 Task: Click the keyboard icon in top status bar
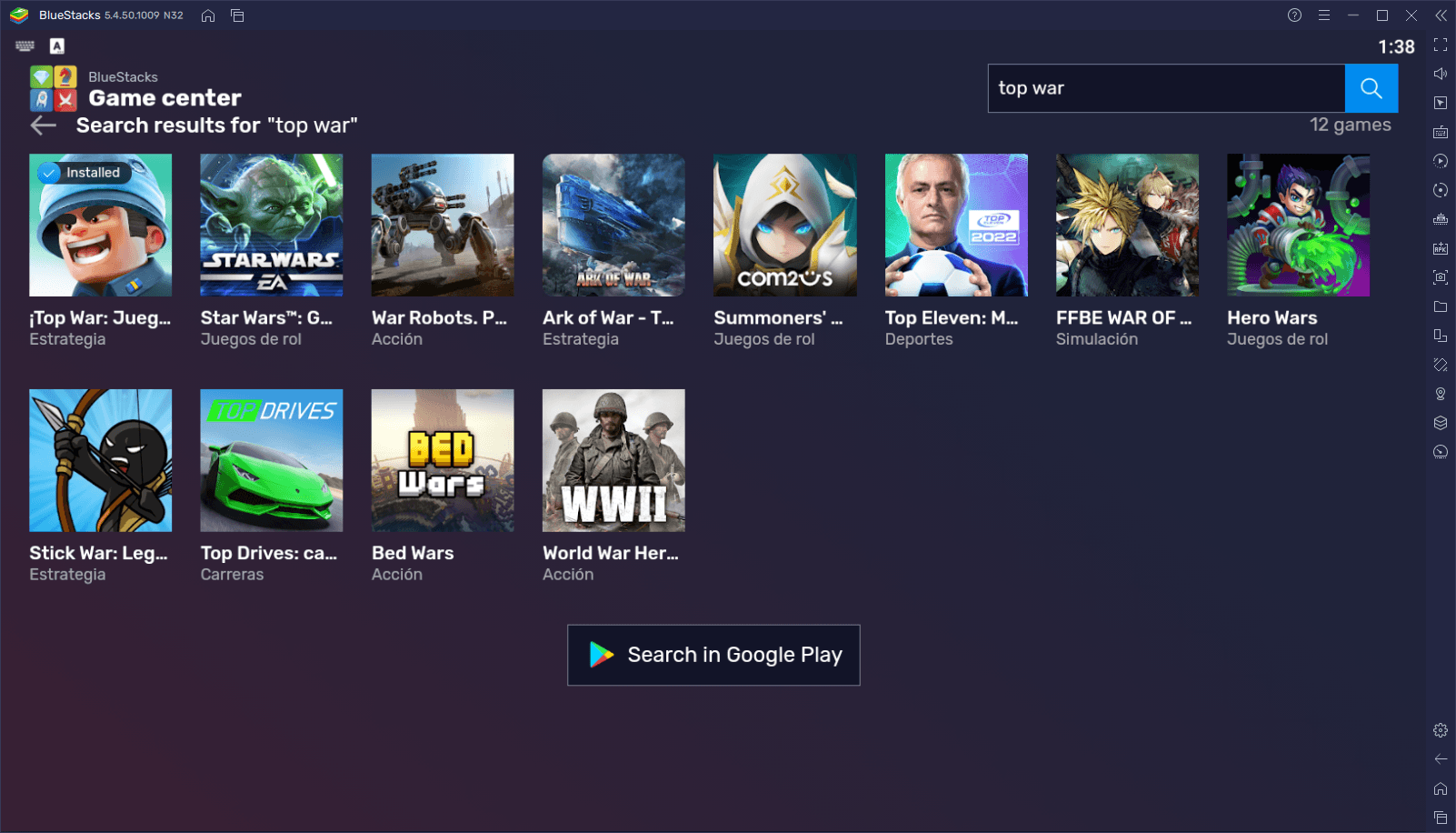coord(25,45)
